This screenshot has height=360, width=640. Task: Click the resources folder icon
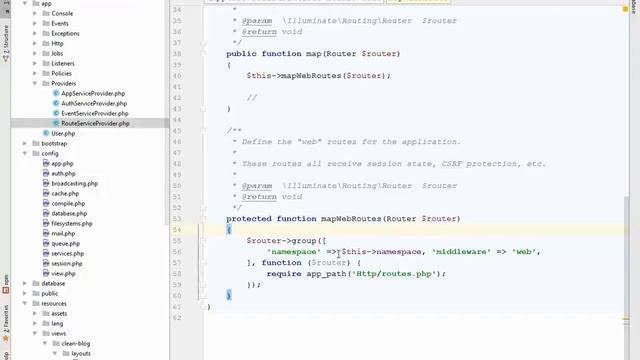point(36,303)
